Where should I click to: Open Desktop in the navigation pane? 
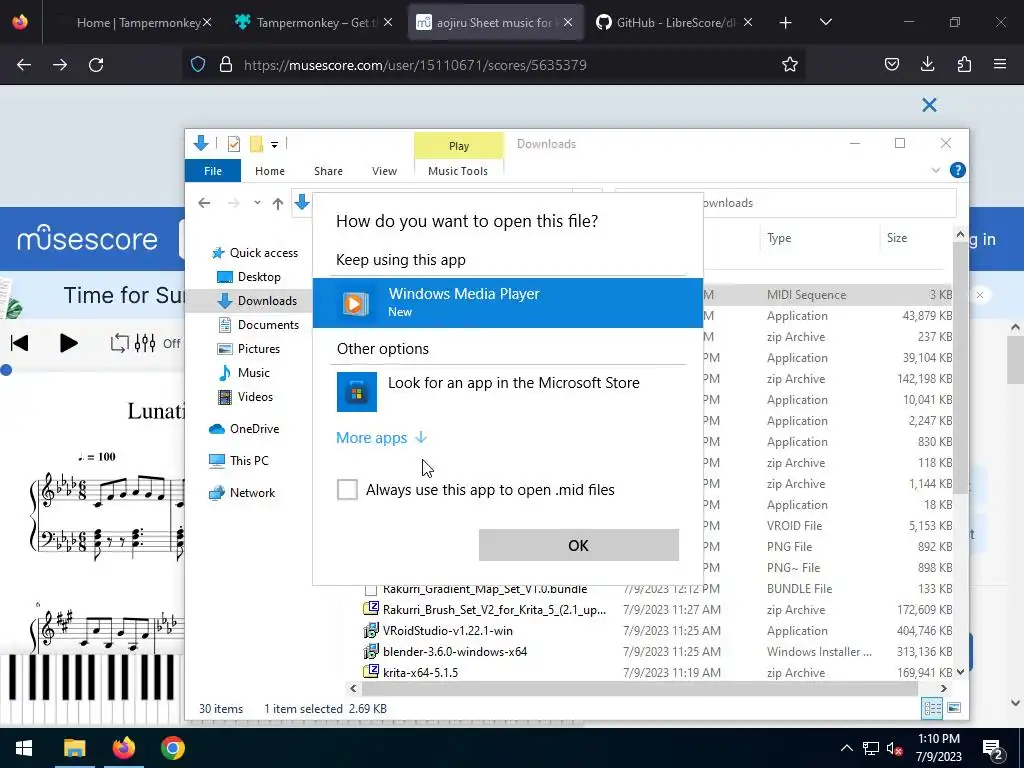[249, 277]
